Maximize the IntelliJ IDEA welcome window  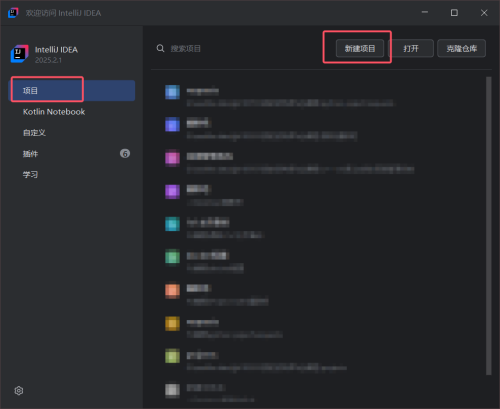tap(454, 13)
